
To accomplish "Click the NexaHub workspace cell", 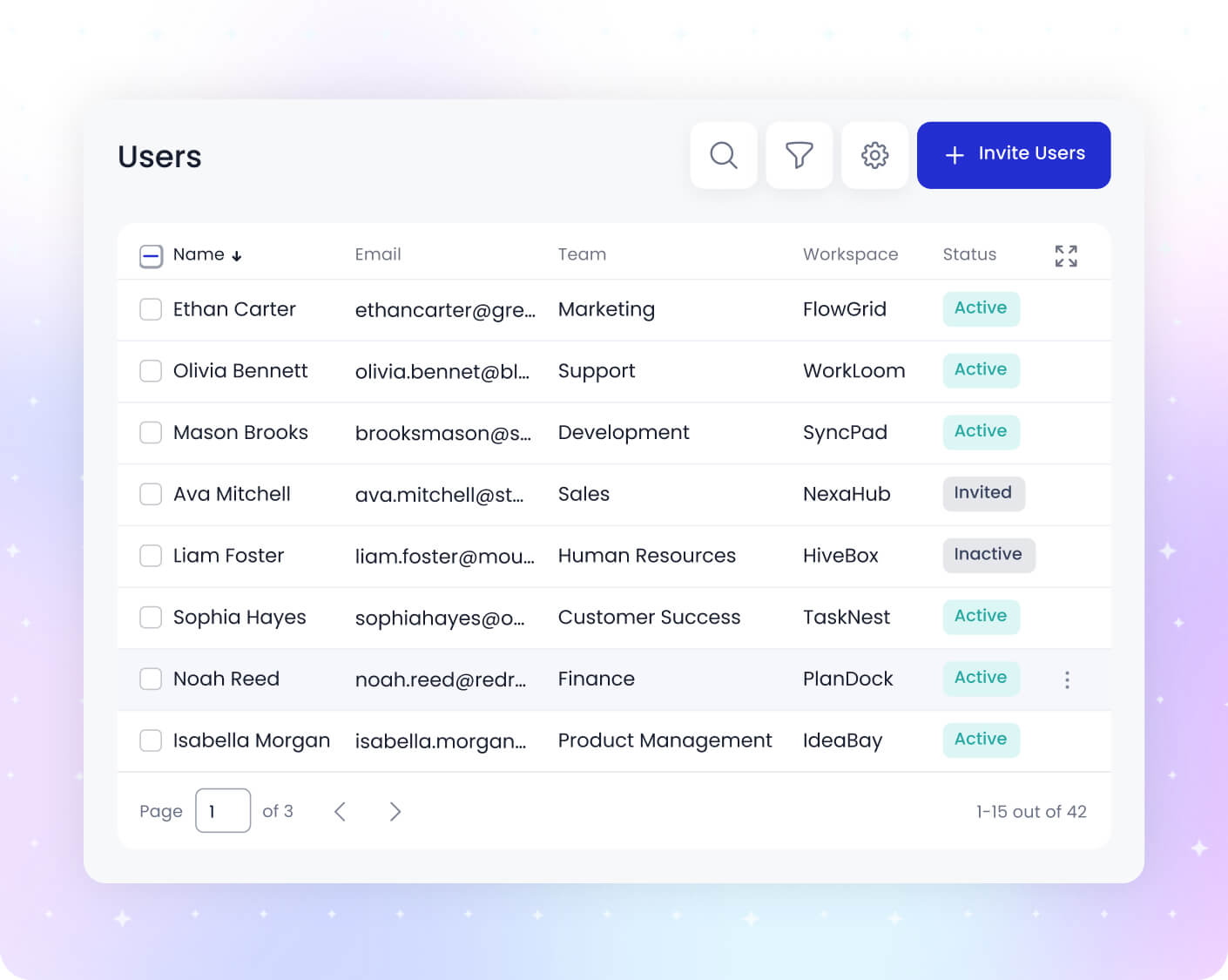I will 847,494.
